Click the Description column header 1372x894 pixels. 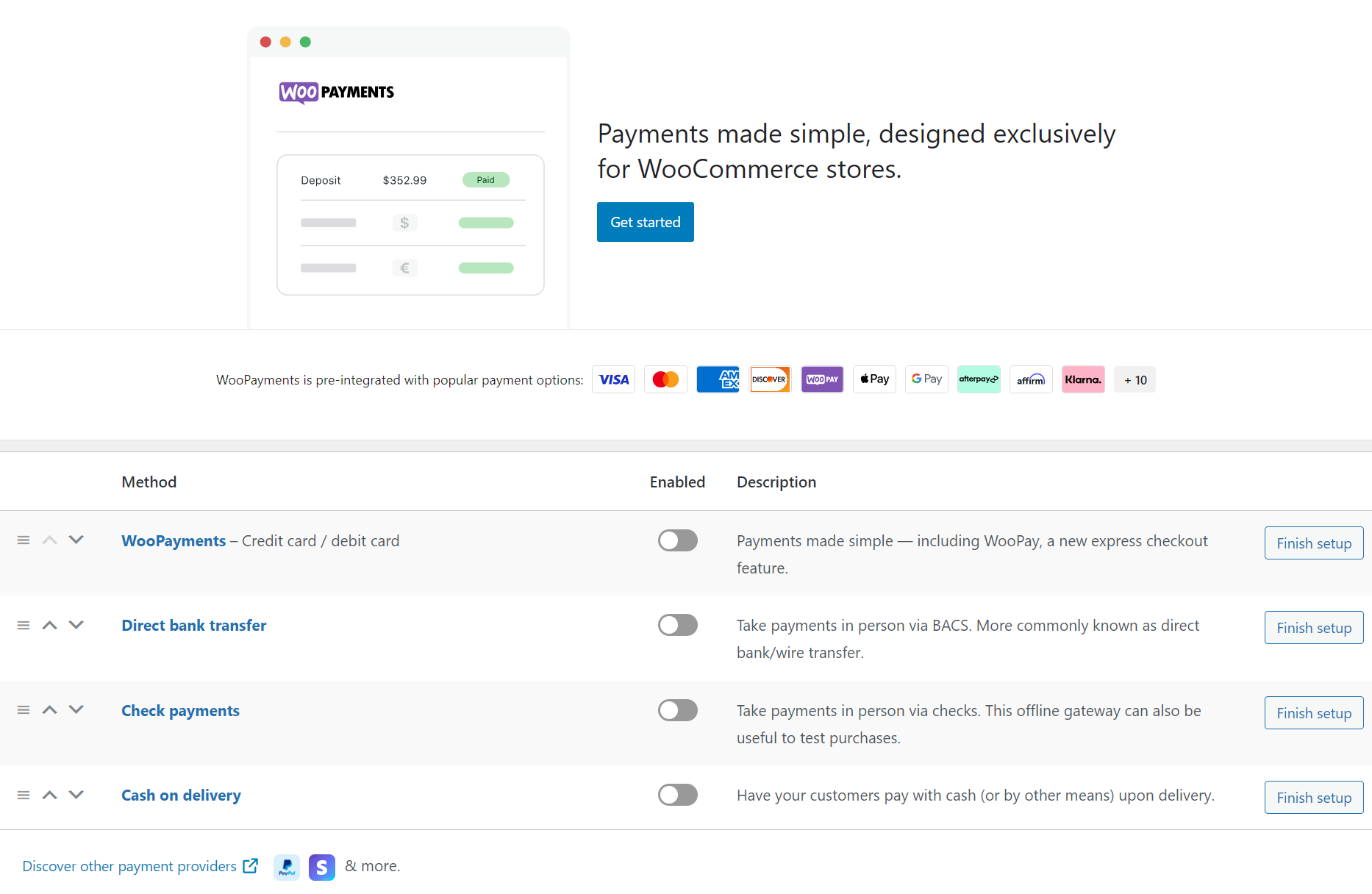(776, 482)
